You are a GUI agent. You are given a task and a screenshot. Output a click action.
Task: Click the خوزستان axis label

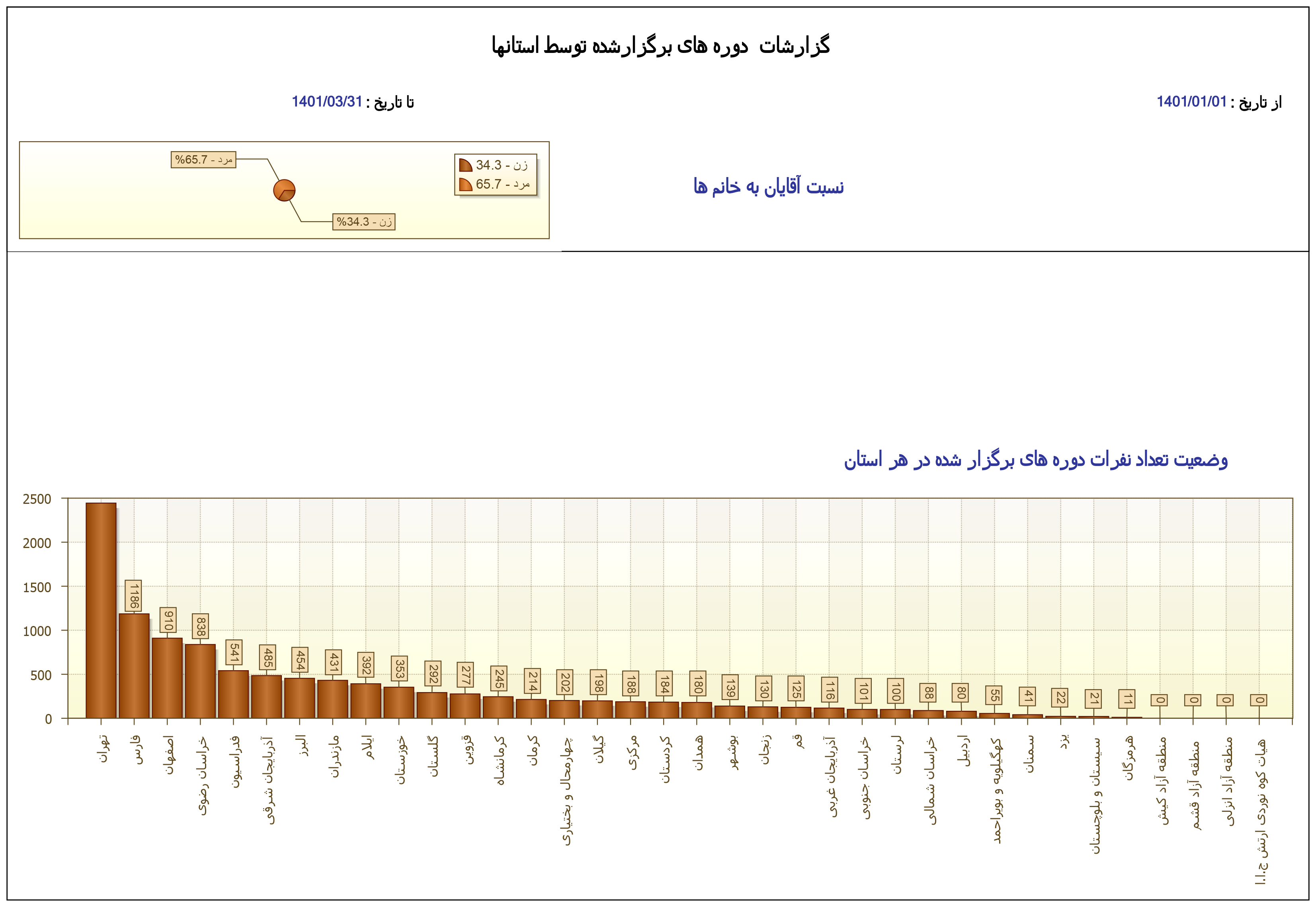(401, 760)
